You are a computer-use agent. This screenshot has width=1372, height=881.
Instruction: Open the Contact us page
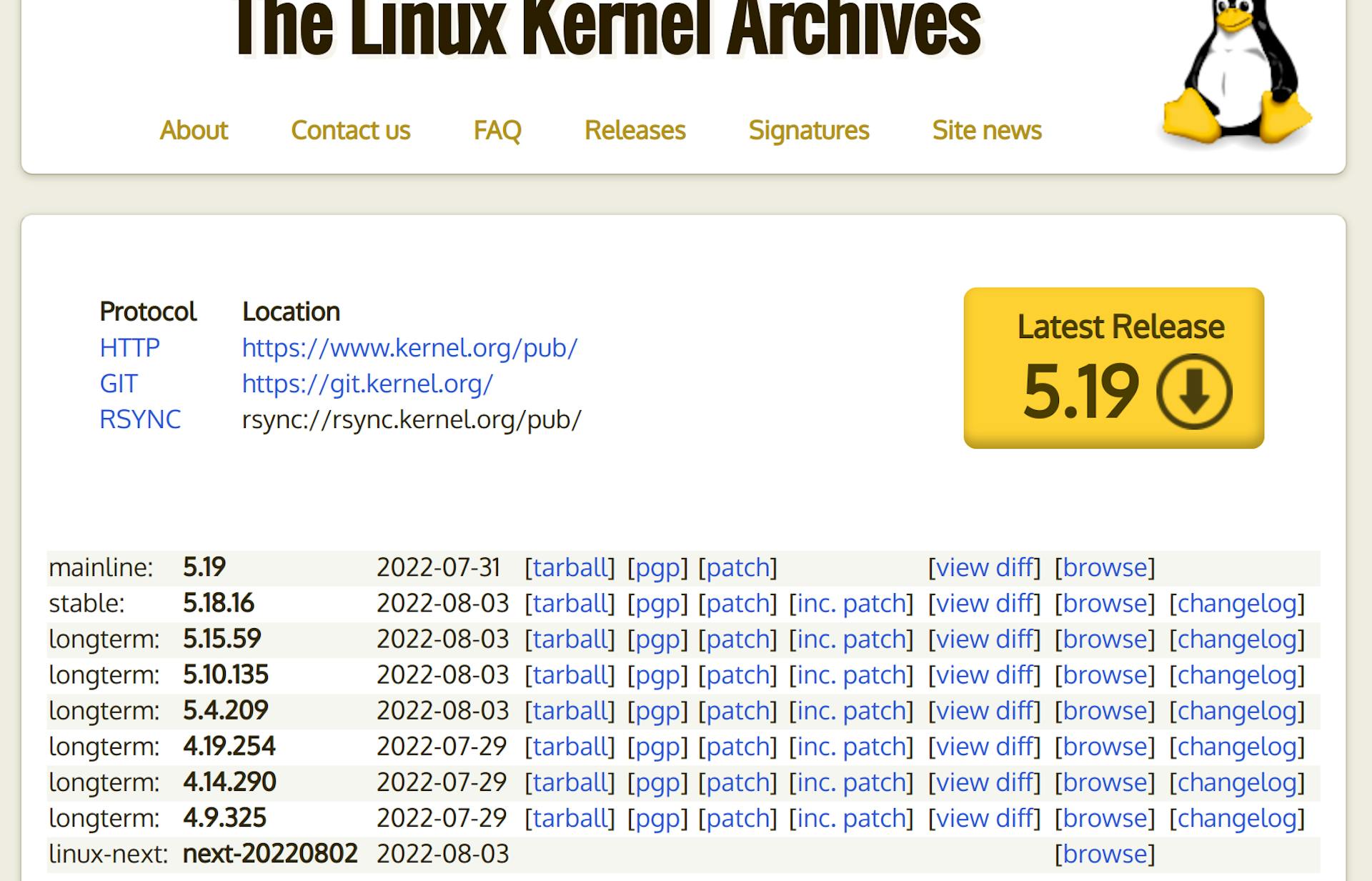pos(351,130)
